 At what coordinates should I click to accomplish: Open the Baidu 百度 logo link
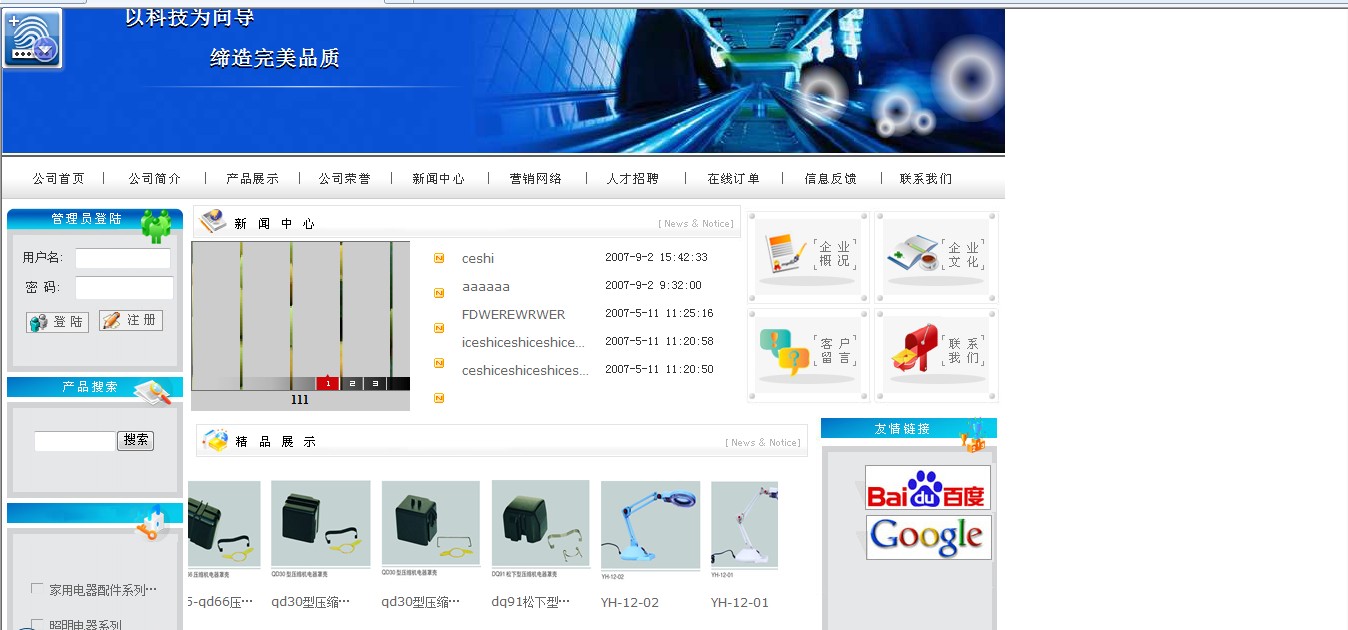928,487
